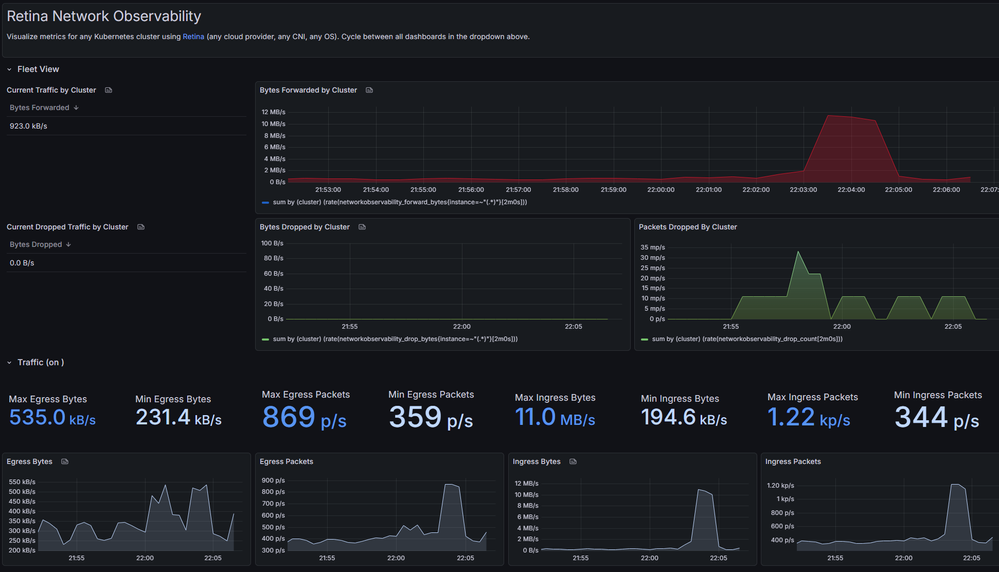The image size is (999, 572).
Task: Open Bytes Forwarded by Cluster panel title
Action: [308, 90]
